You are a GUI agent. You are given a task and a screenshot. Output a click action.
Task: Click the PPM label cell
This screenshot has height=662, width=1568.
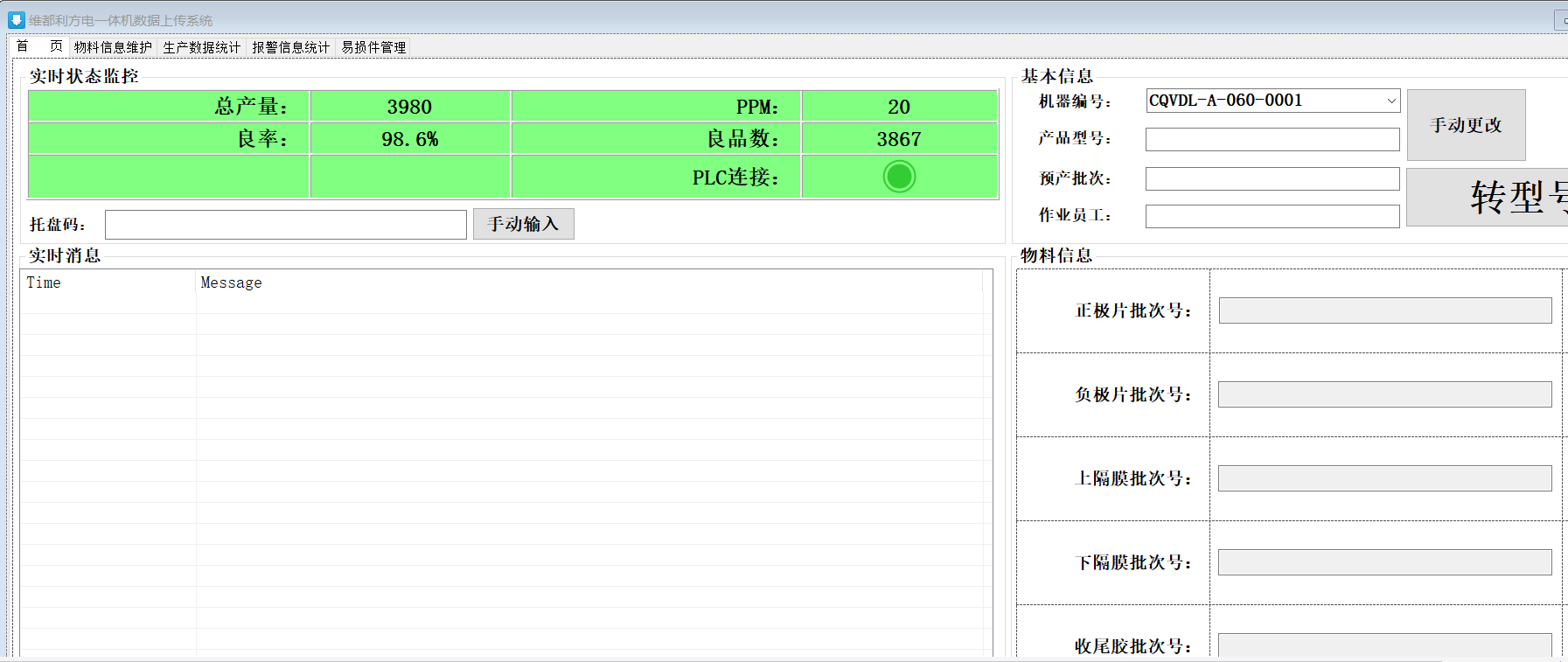[656, 107]
